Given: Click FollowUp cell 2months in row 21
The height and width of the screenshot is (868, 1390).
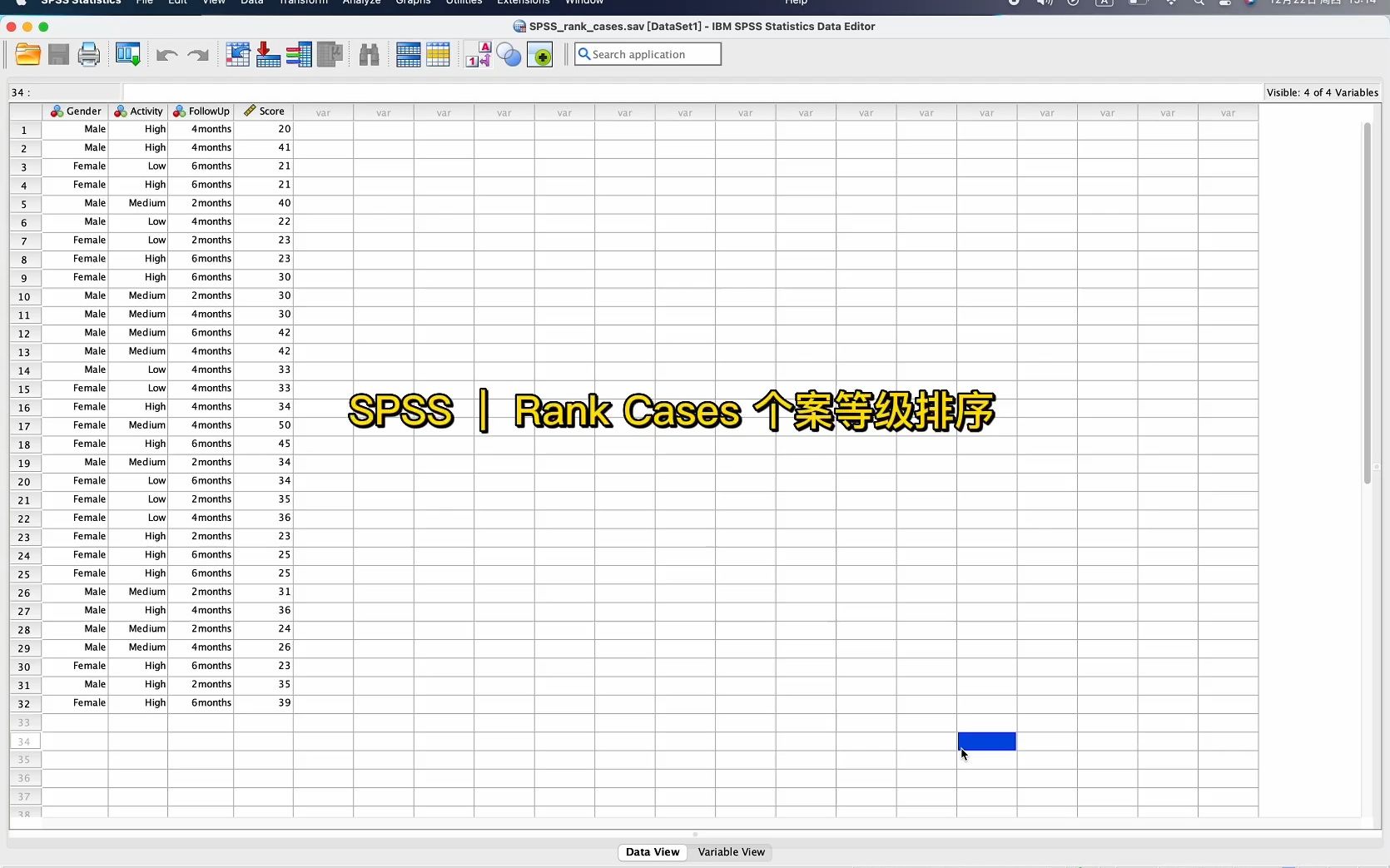Looking at the screenshot, I should tap(201, 499).
